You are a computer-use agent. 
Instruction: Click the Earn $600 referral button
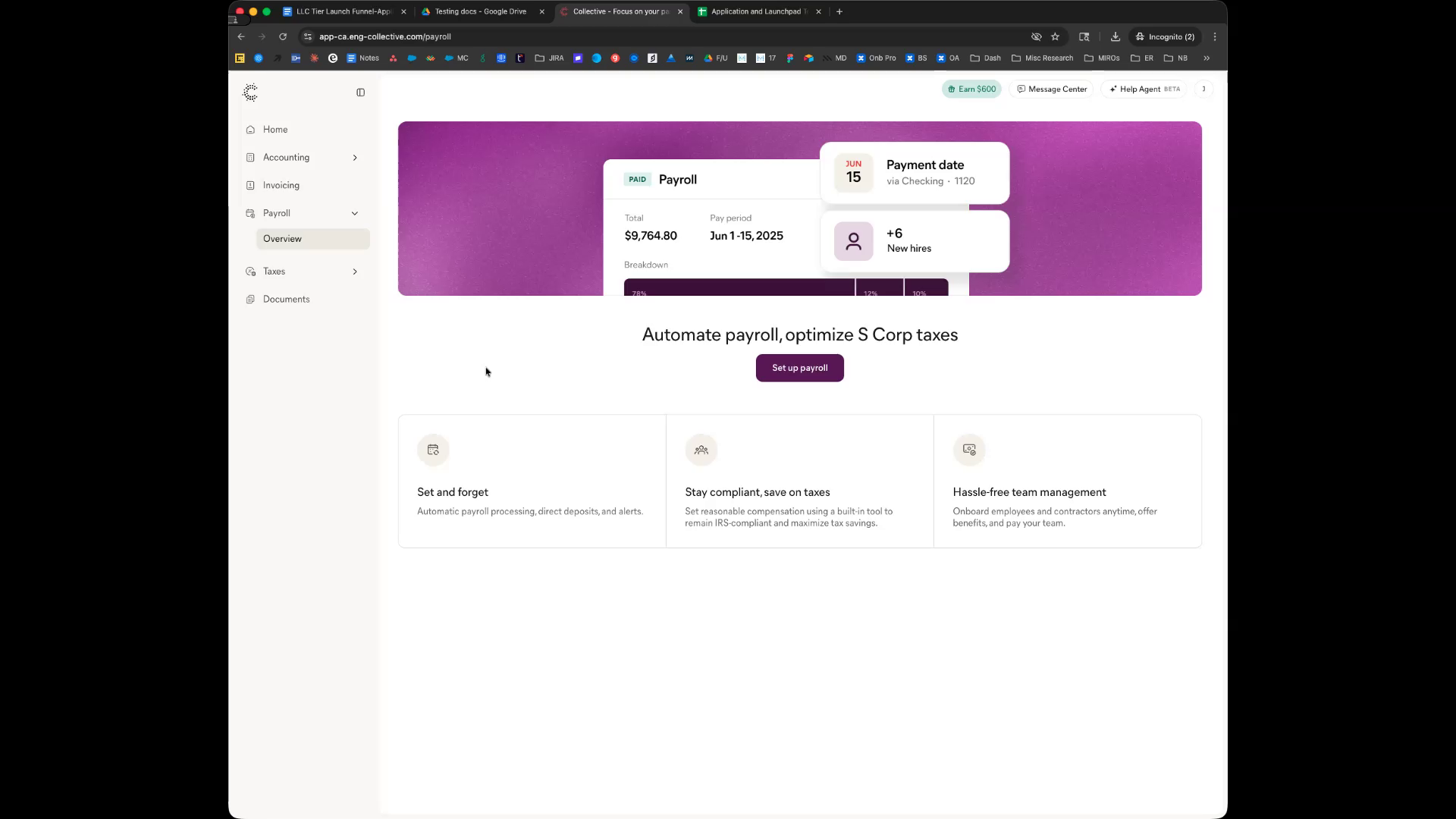[x=971, y=89]
